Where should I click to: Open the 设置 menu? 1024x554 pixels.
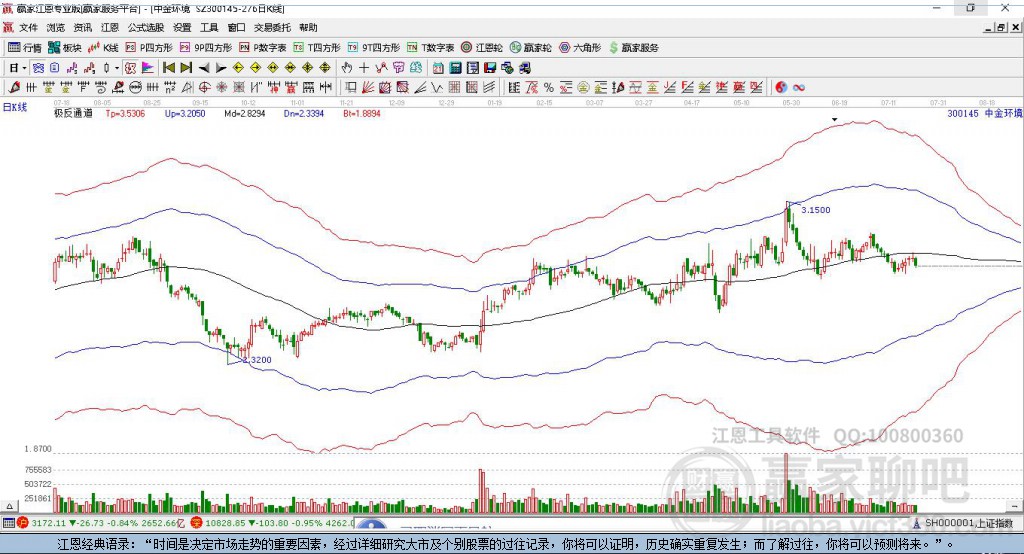pos(182,27)
